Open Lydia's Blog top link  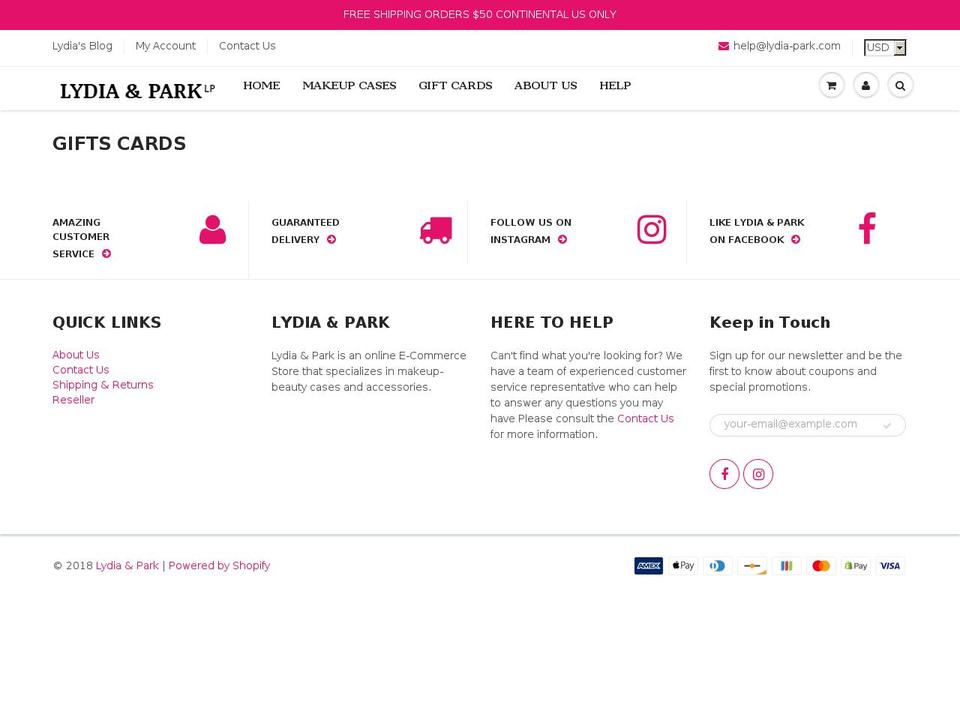tap(82, 46)
